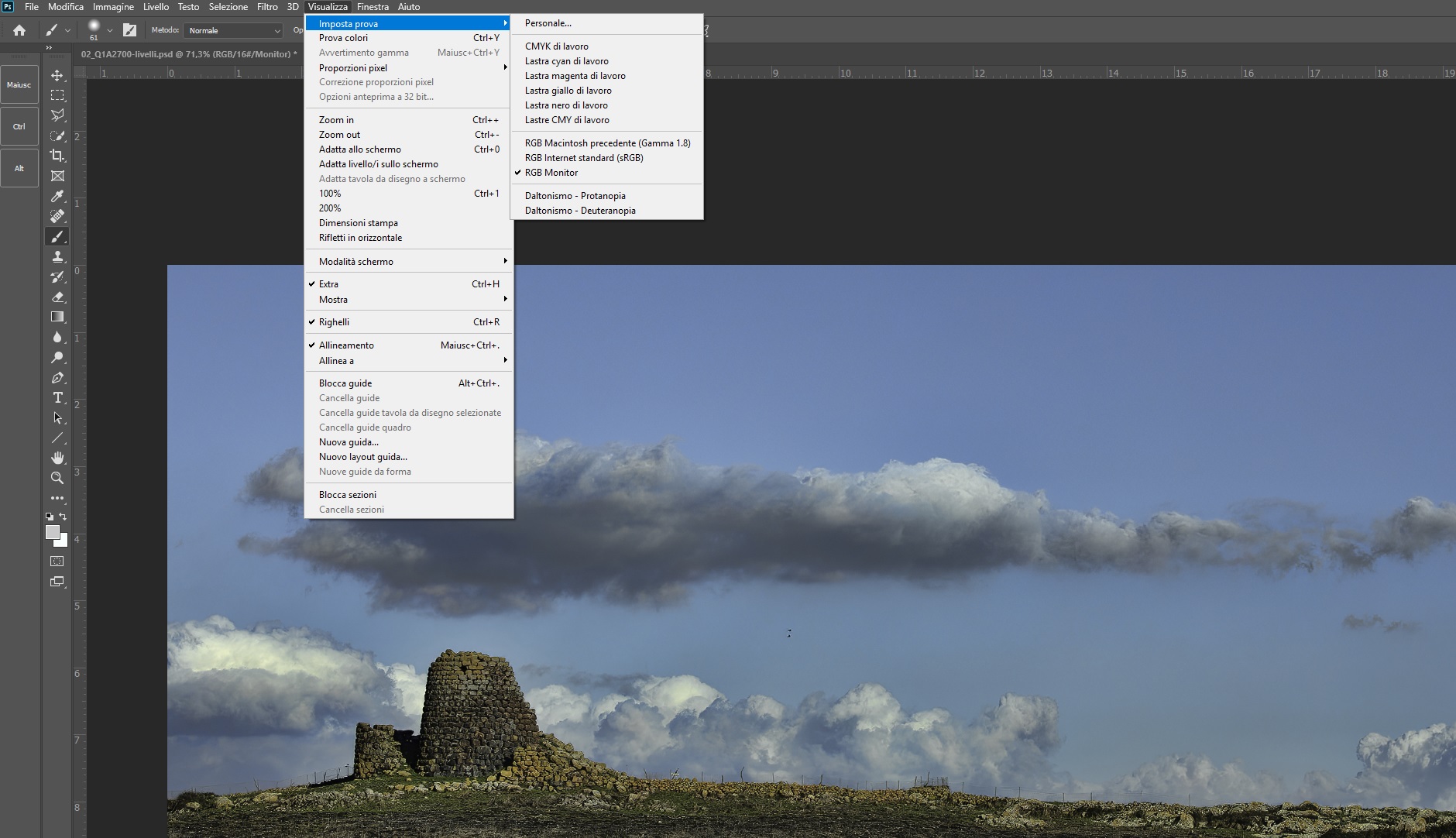Uncheck the Righelli rulers option
Viewport: 1456px width, 838px height.
pyautogui.click(x=334, y=322)
